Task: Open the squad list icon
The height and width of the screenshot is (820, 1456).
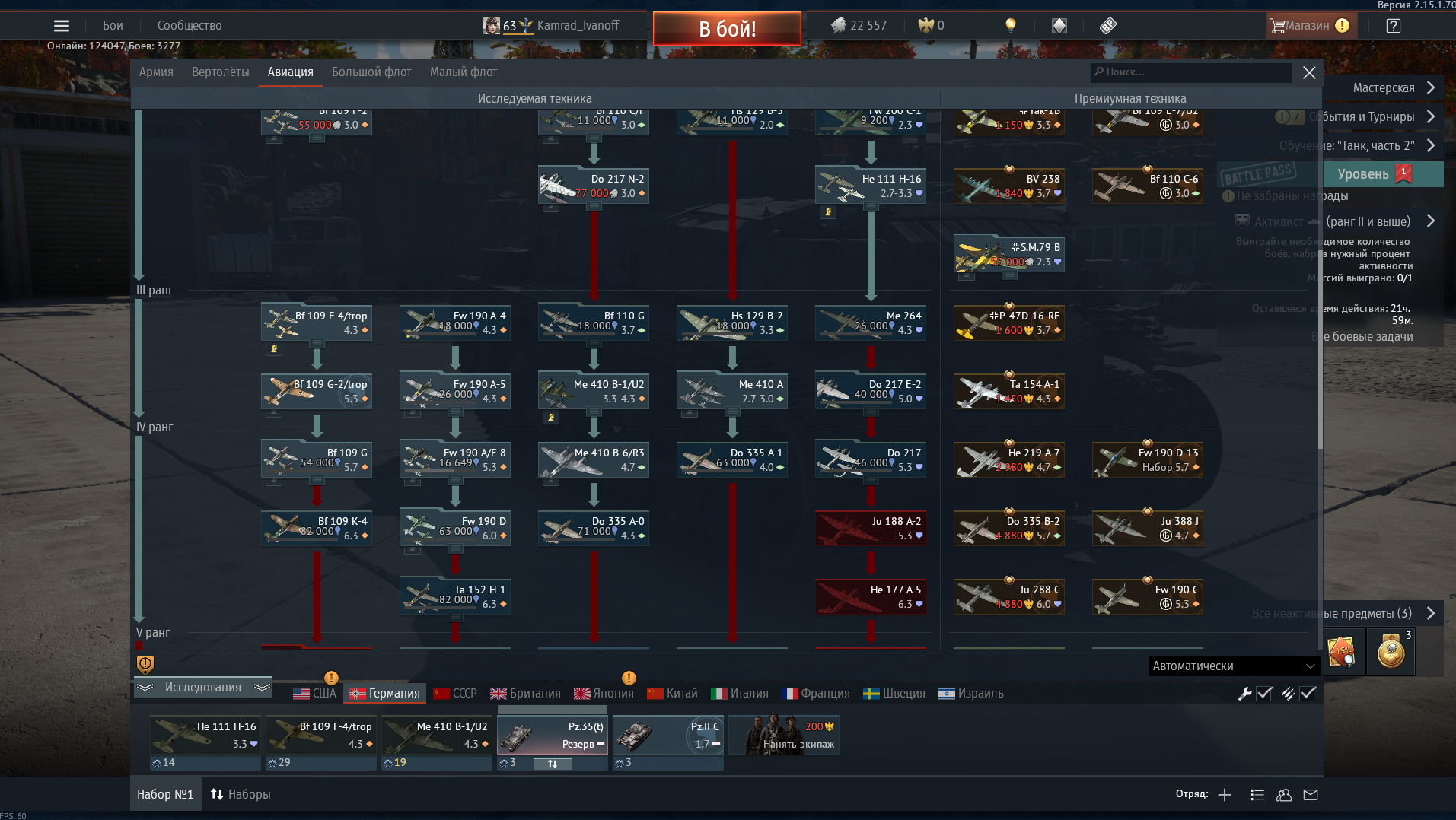Action: (1257, 795)
